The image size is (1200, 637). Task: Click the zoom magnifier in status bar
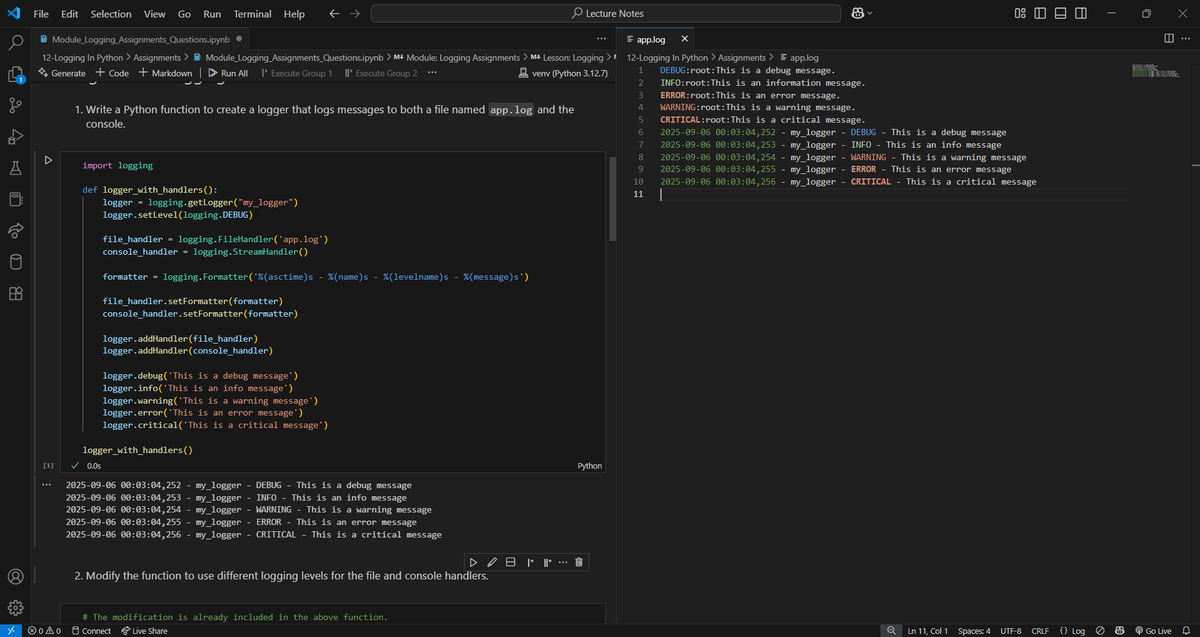point(891,631)
